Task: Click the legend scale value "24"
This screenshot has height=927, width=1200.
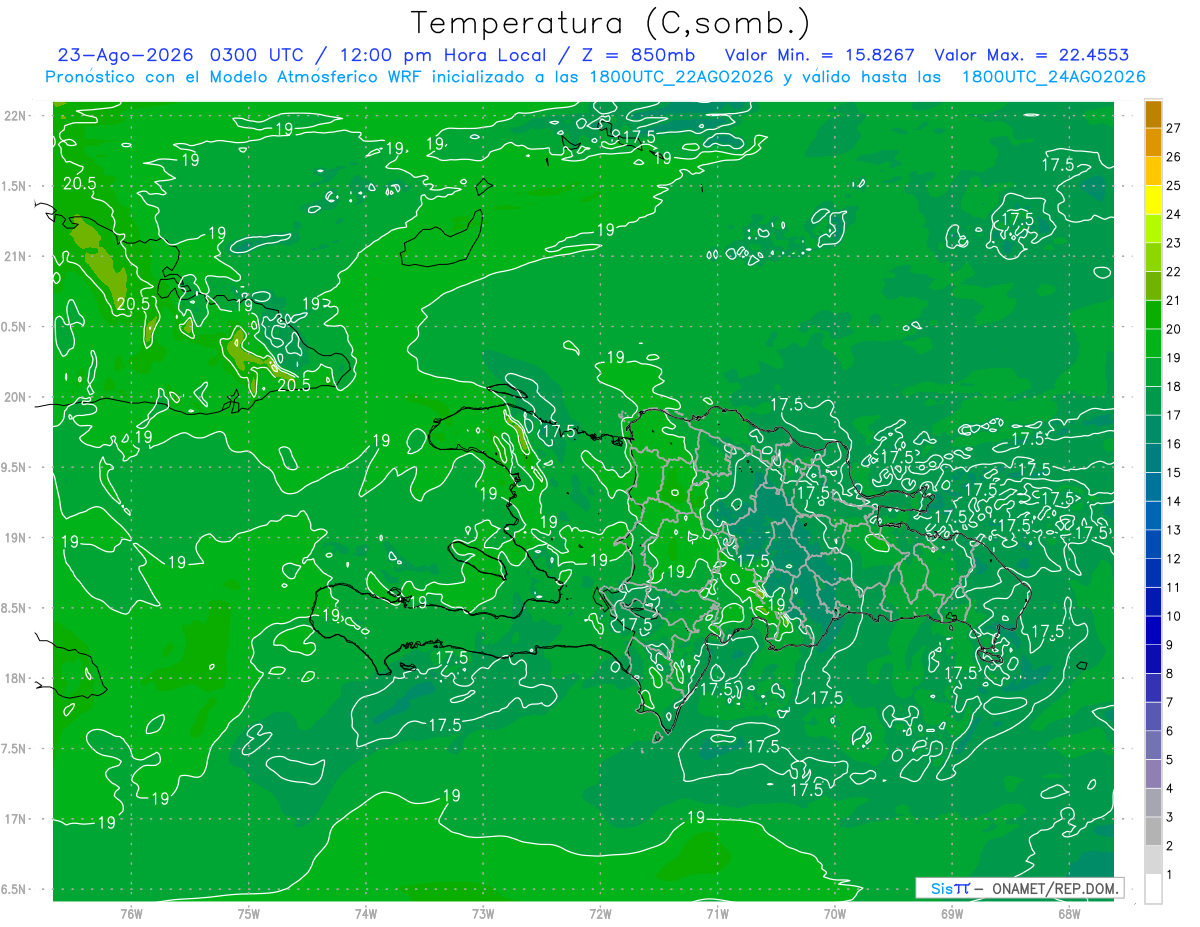Action: (1174, 214)
